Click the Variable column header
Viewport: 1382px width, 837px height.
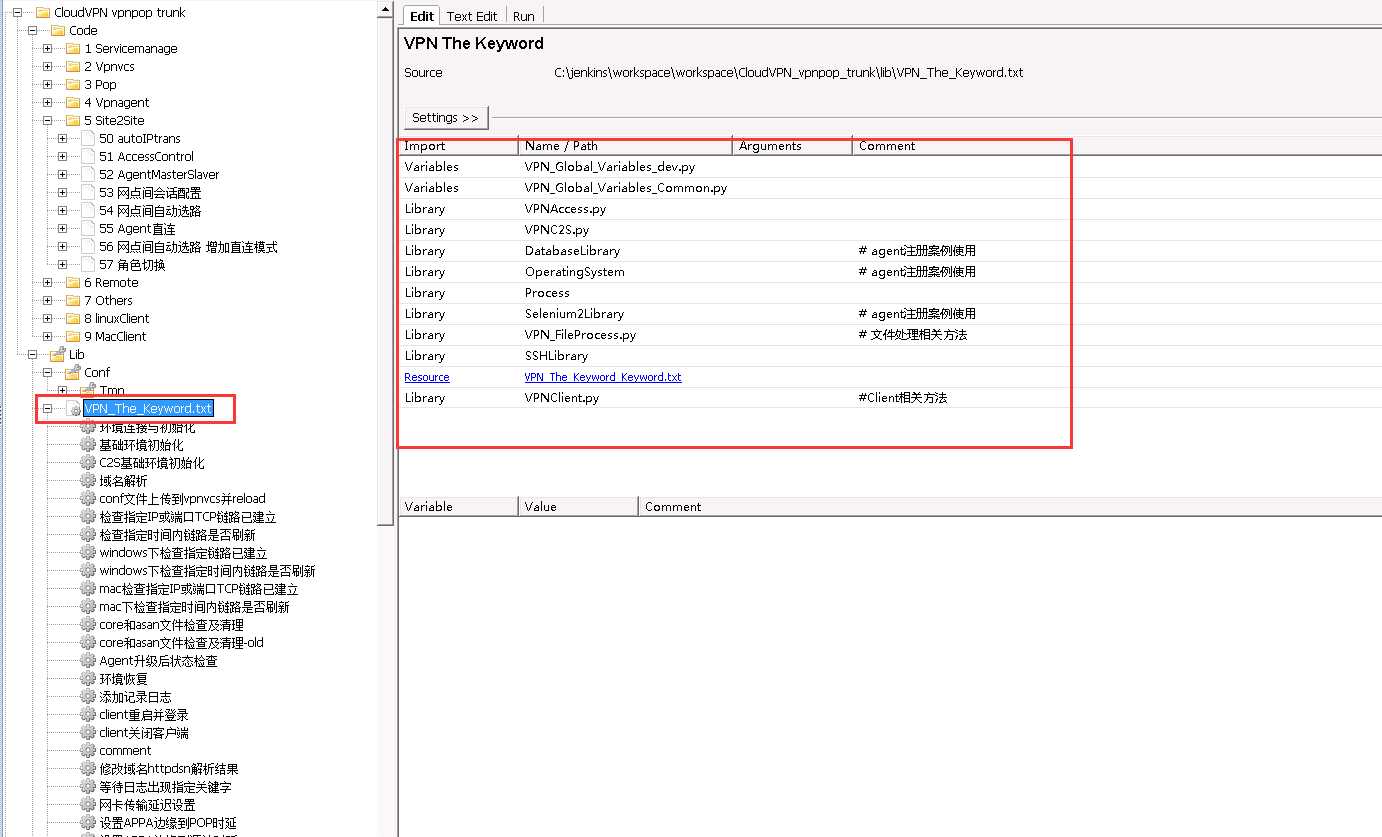(458, 507)
